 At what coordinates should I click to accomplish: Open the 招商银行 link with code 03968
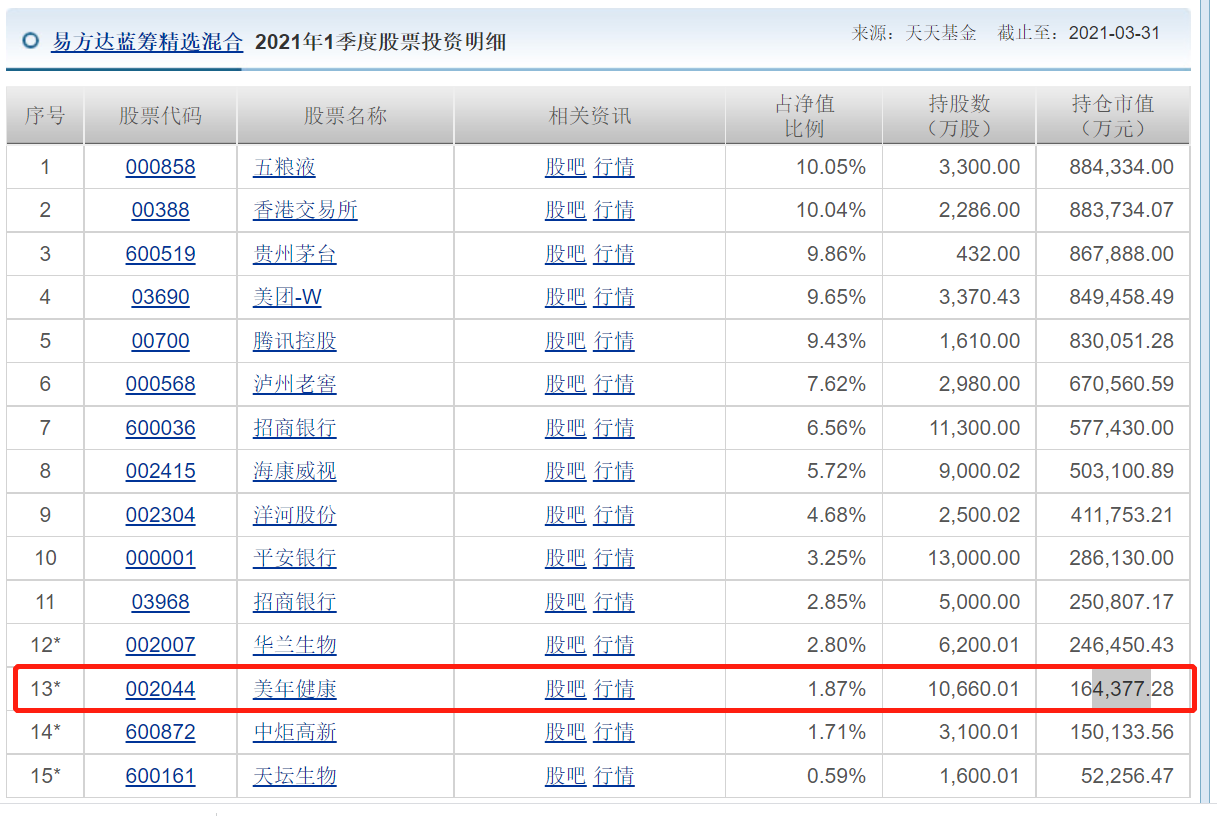pos(289,601)
